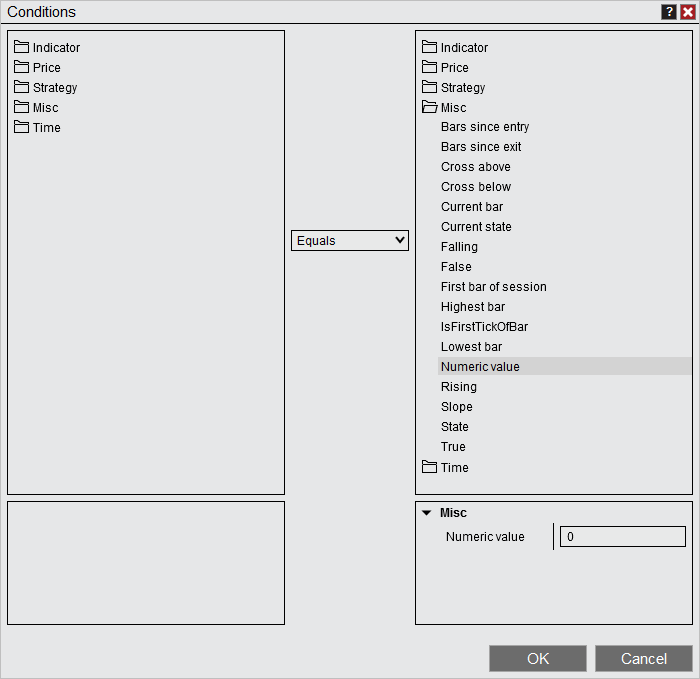Select Falling item
The height and width of the screenshot is (679, 700).
pyautogui.click(x=459, y=247)
